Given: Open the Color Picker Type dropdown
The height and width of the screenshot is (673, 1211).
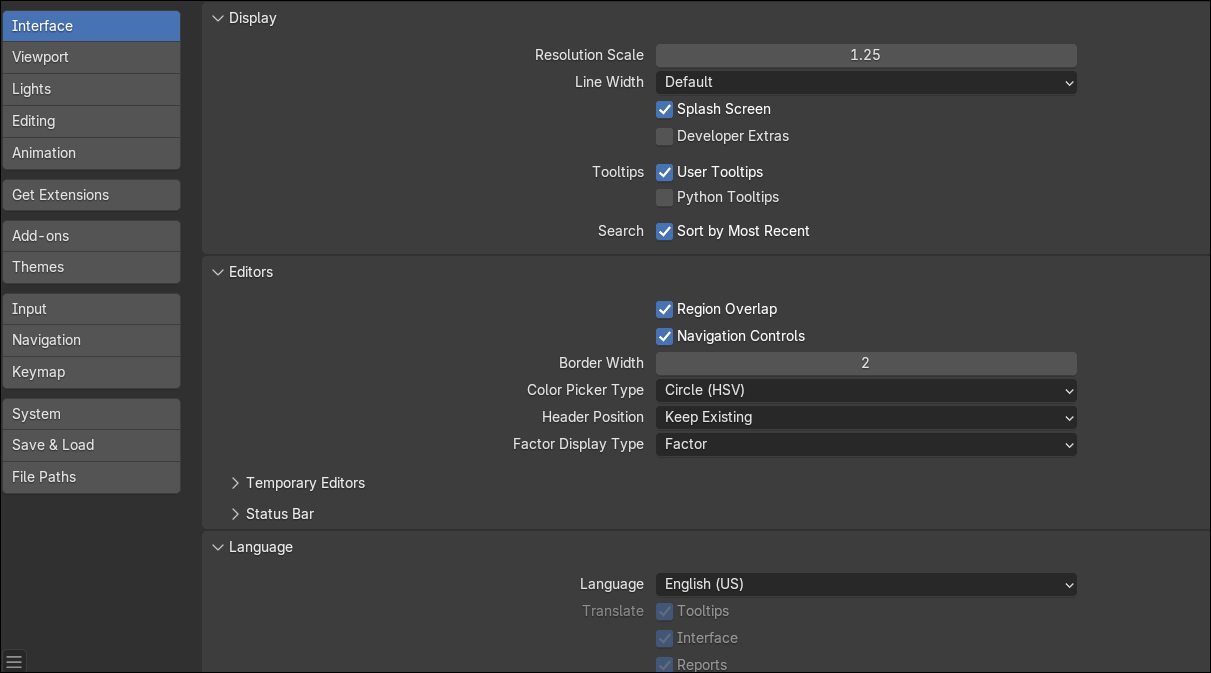Looking at the screenshot, I should click(866, 390).
